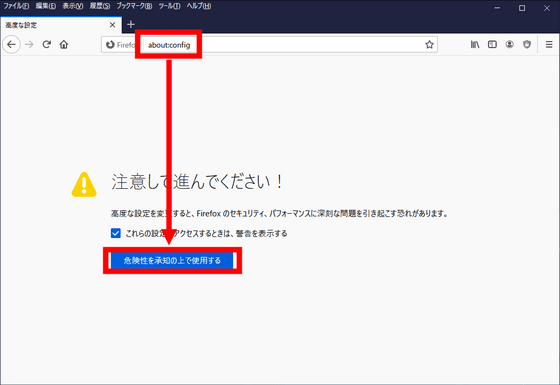560x385 pixels.
Task: Minimize the Firefox window
Action: (x=497, y=8)
